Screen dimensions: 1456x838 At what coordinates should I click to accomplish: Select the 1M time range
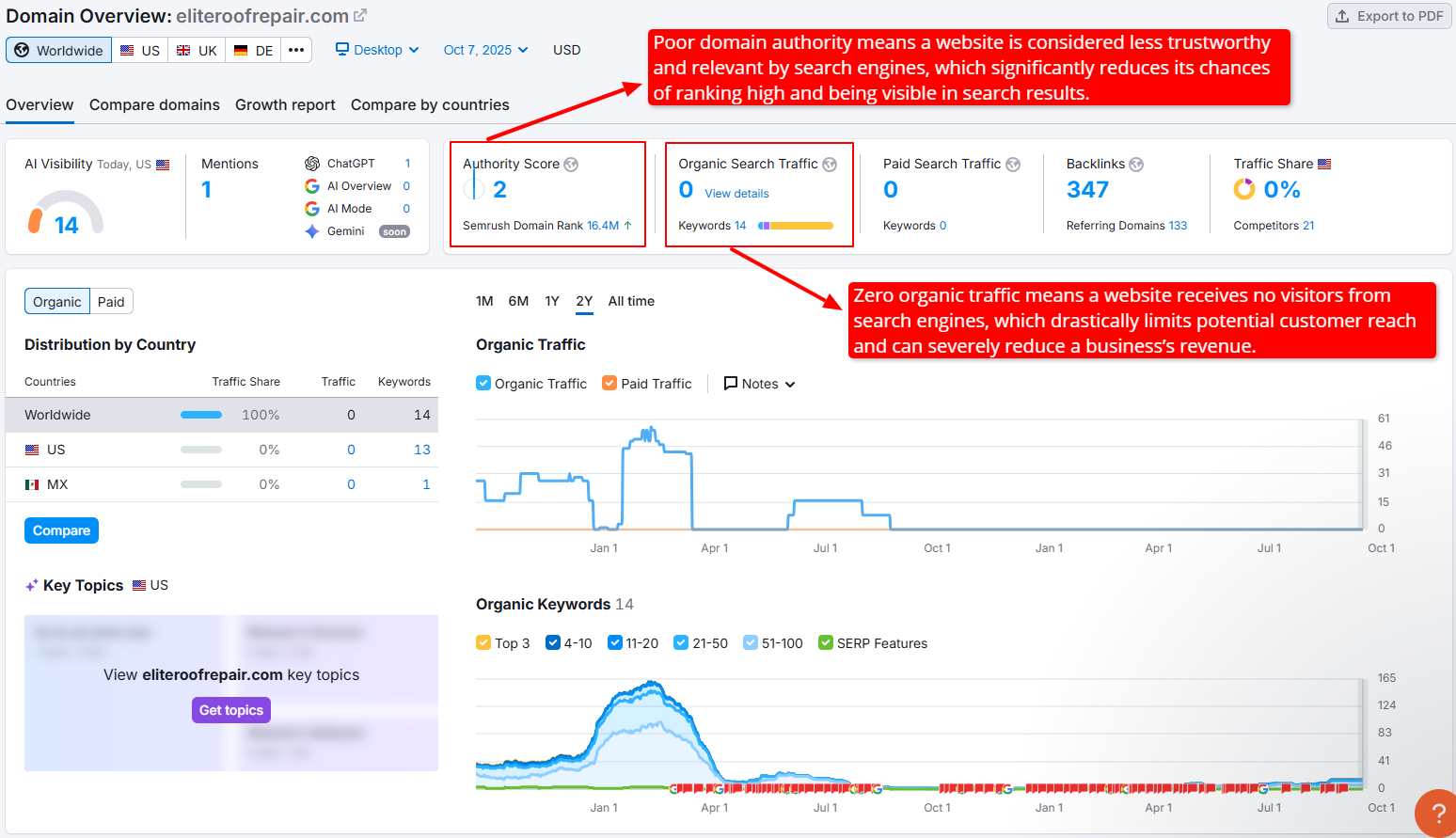(484, 301)
